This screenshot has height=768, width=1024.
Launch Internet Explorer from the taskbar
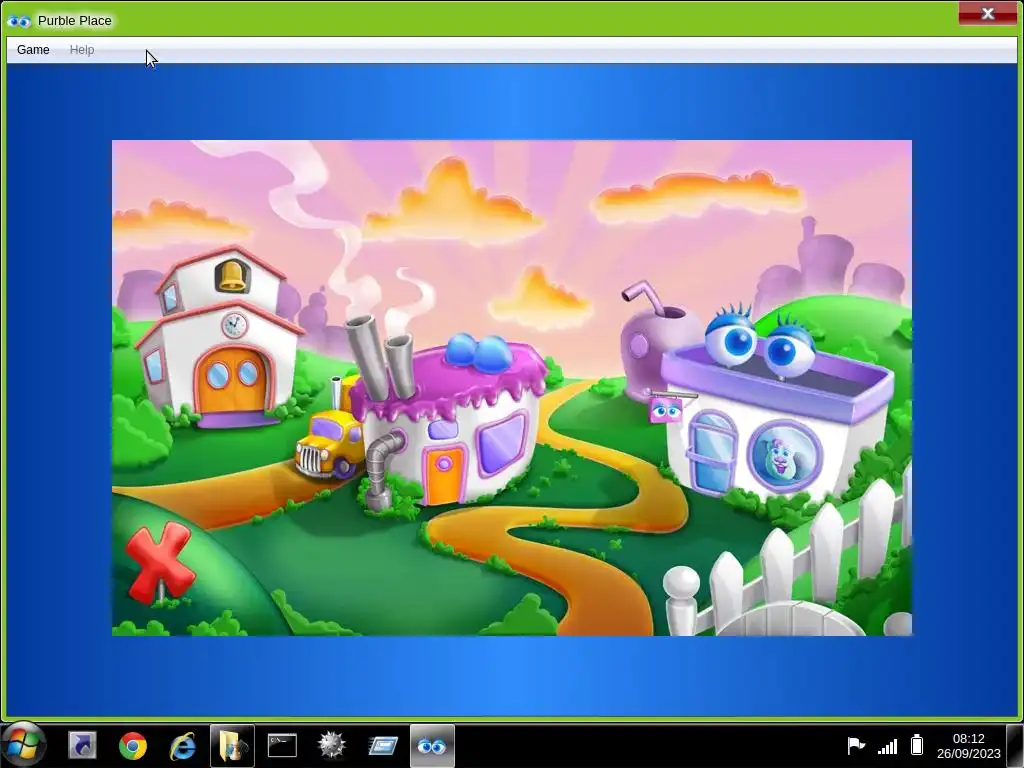click(182, 746)
